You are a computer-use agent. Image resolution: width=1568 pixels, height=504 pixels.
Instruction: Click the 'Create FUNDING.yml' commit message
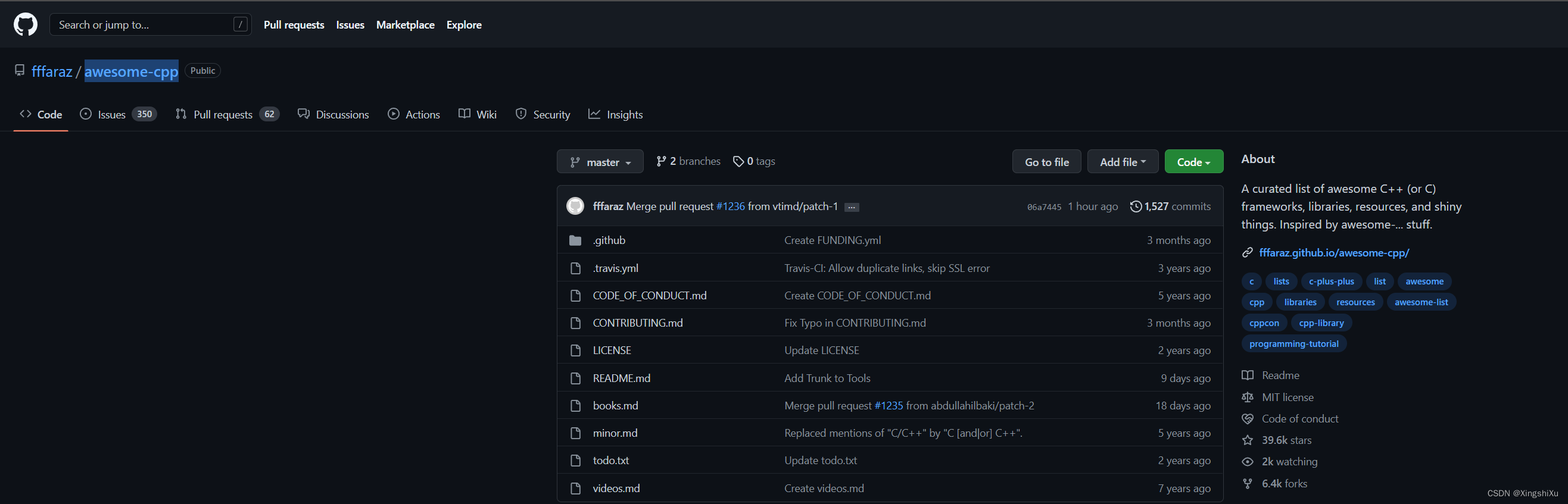tap(832, 240)
